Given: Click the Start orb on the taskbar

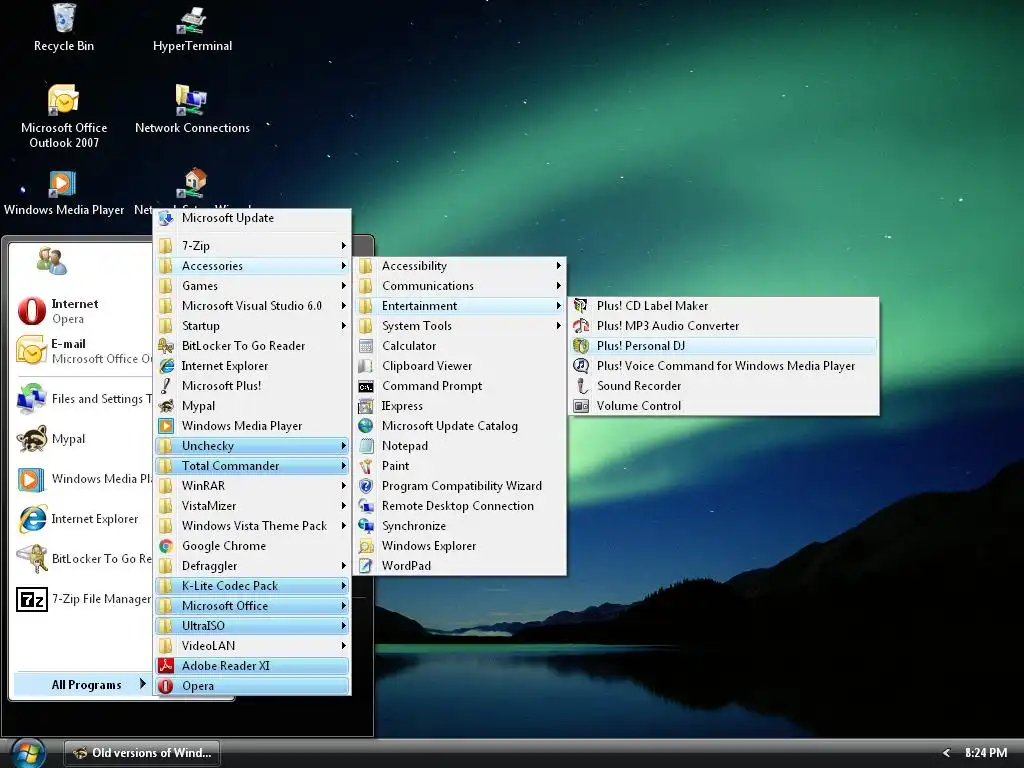Looking at the screenshot, I should coord(27,753).
